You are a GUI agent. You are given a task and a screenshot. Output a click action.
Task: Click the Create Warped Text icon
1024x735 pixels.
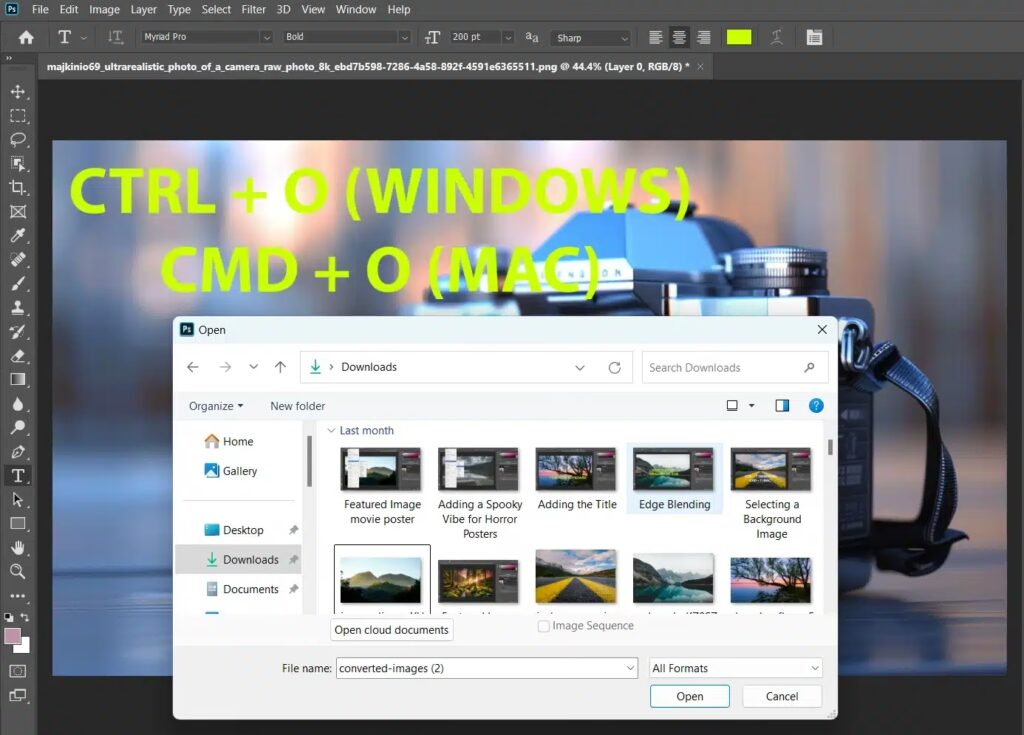(777, 37)
